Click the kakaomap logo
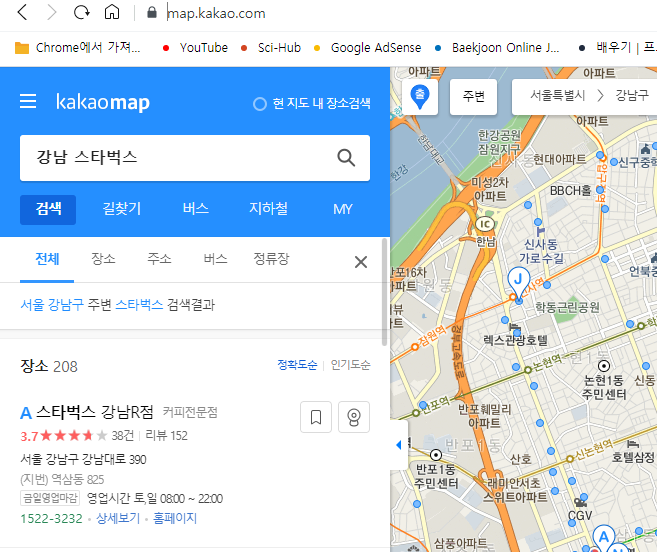657x552 pixels. [x=103, y=102]
